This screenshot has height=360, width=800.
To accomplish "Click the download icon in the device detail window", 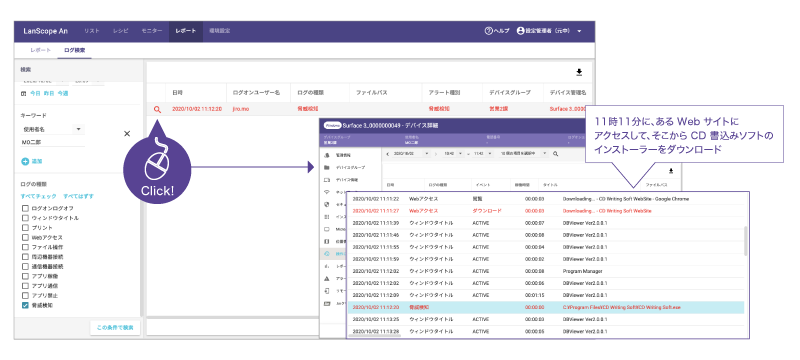I will pyautogui.click(x=671, y=171).
